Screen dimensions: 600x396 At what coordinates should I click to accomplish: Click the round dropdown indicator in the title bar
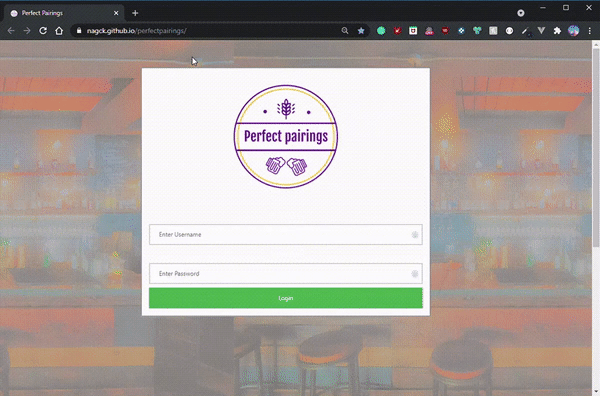point(521,13)
